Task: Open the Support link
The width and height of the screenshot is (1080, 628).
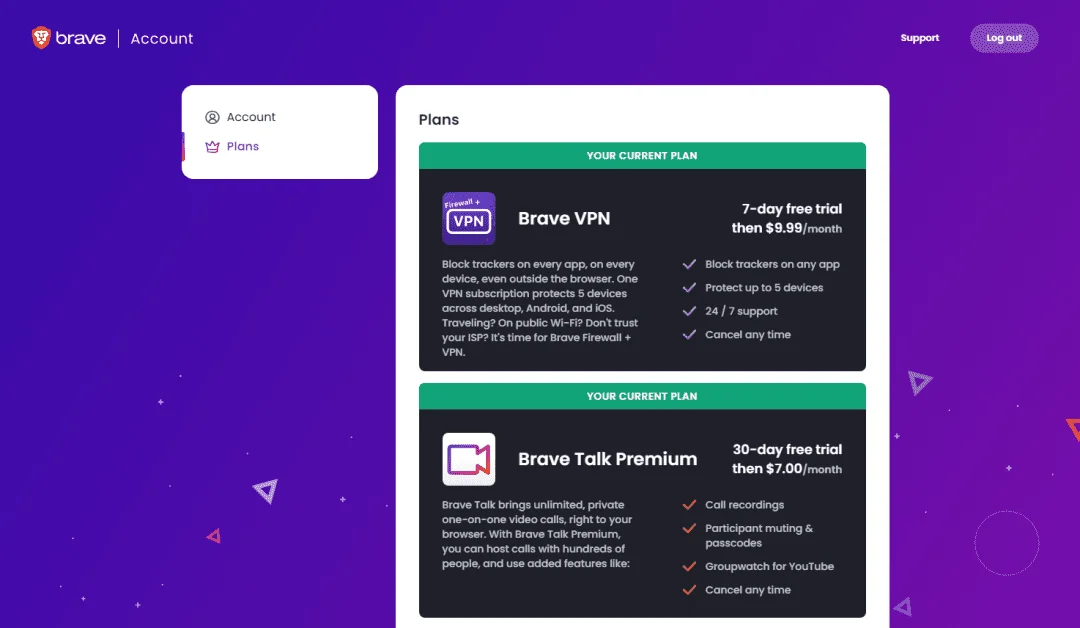Action: tap(920, 38)
